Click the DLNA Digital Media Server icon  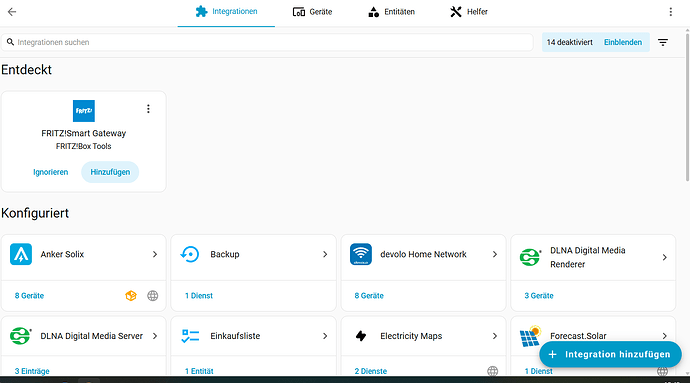(x=21, y=336)
